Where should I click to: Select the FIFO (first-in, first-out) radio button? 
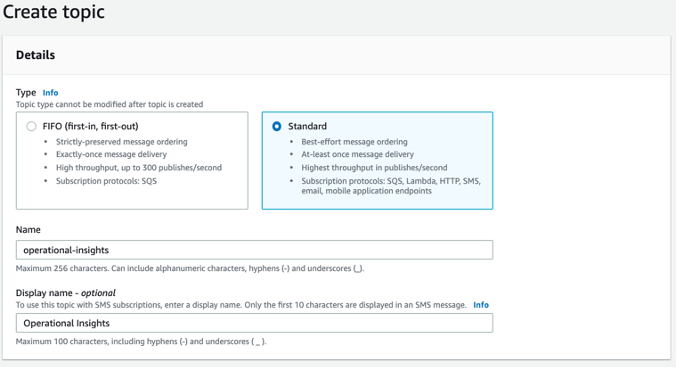pos(31,127)
